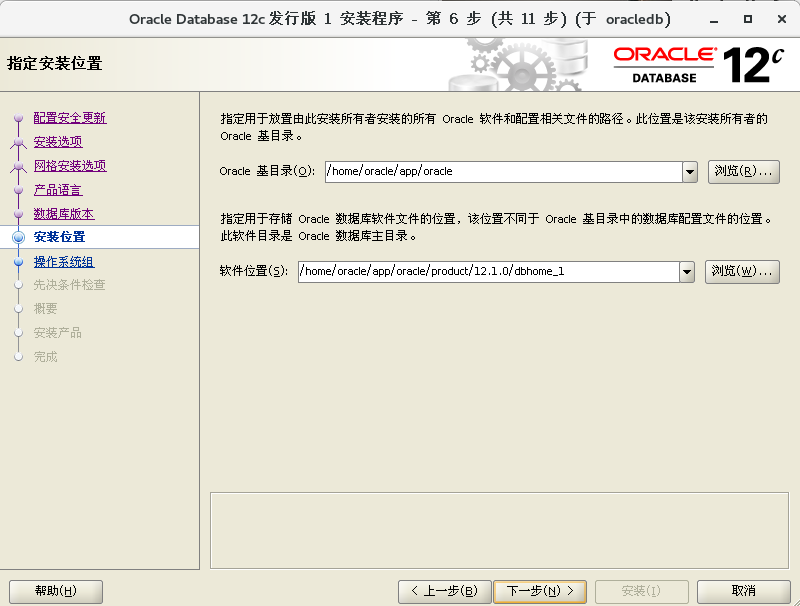Click the 安装产品 step text
Screen dimensions: 800x606
coord(58,333)
